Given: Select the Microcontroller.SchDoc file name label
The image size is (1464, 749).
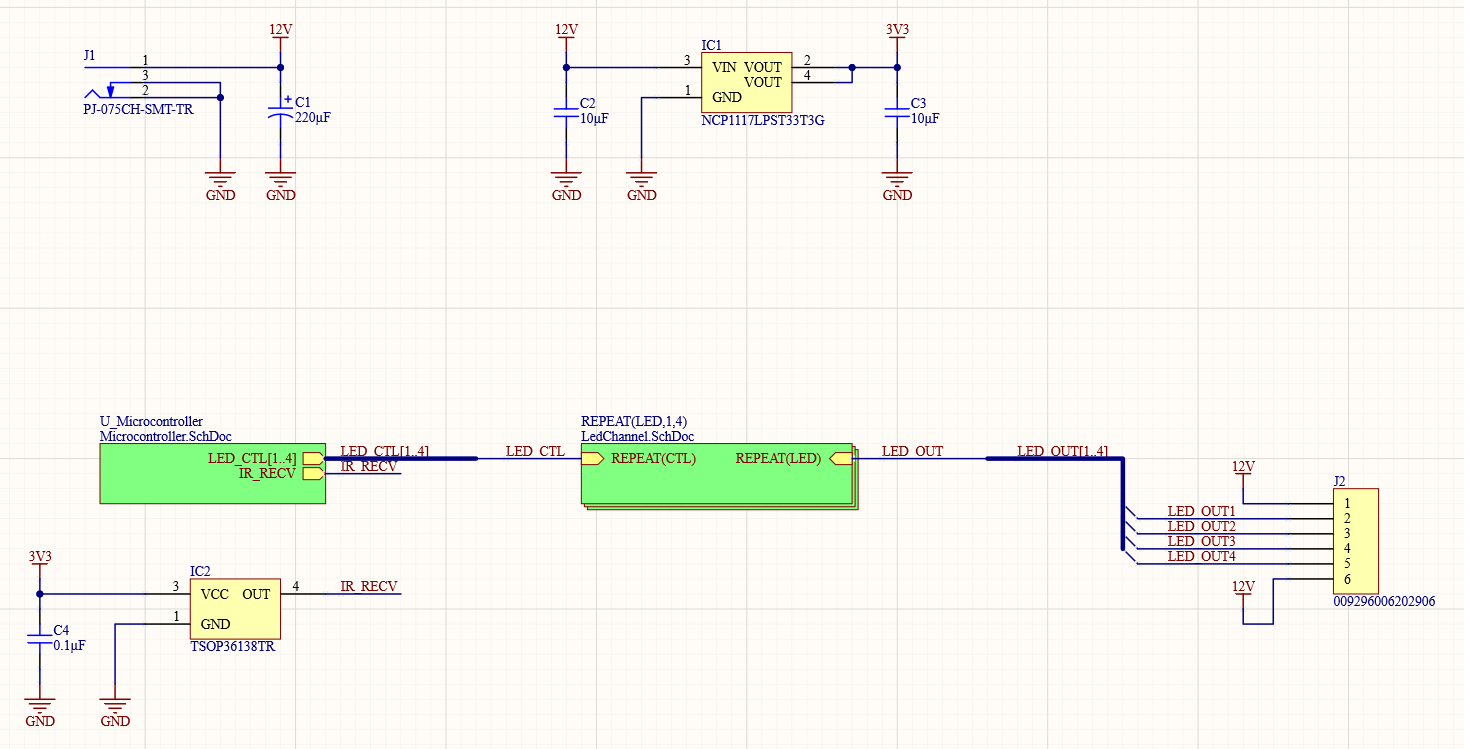Looking at the screenshot, I should pyautogui.click(x=165, y=436).
